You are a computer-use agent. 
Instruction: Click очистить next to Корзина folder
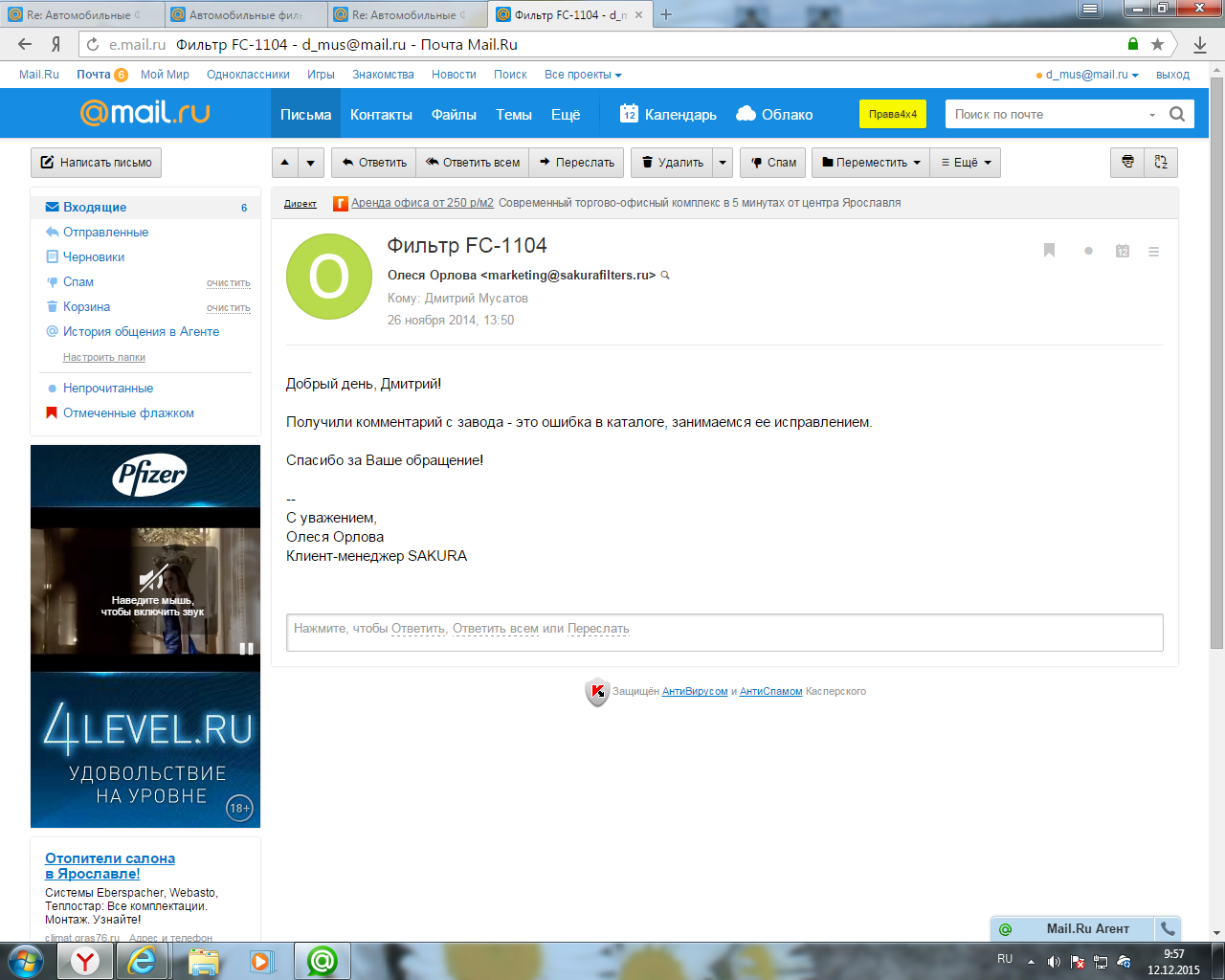click(x=229, y=307)
